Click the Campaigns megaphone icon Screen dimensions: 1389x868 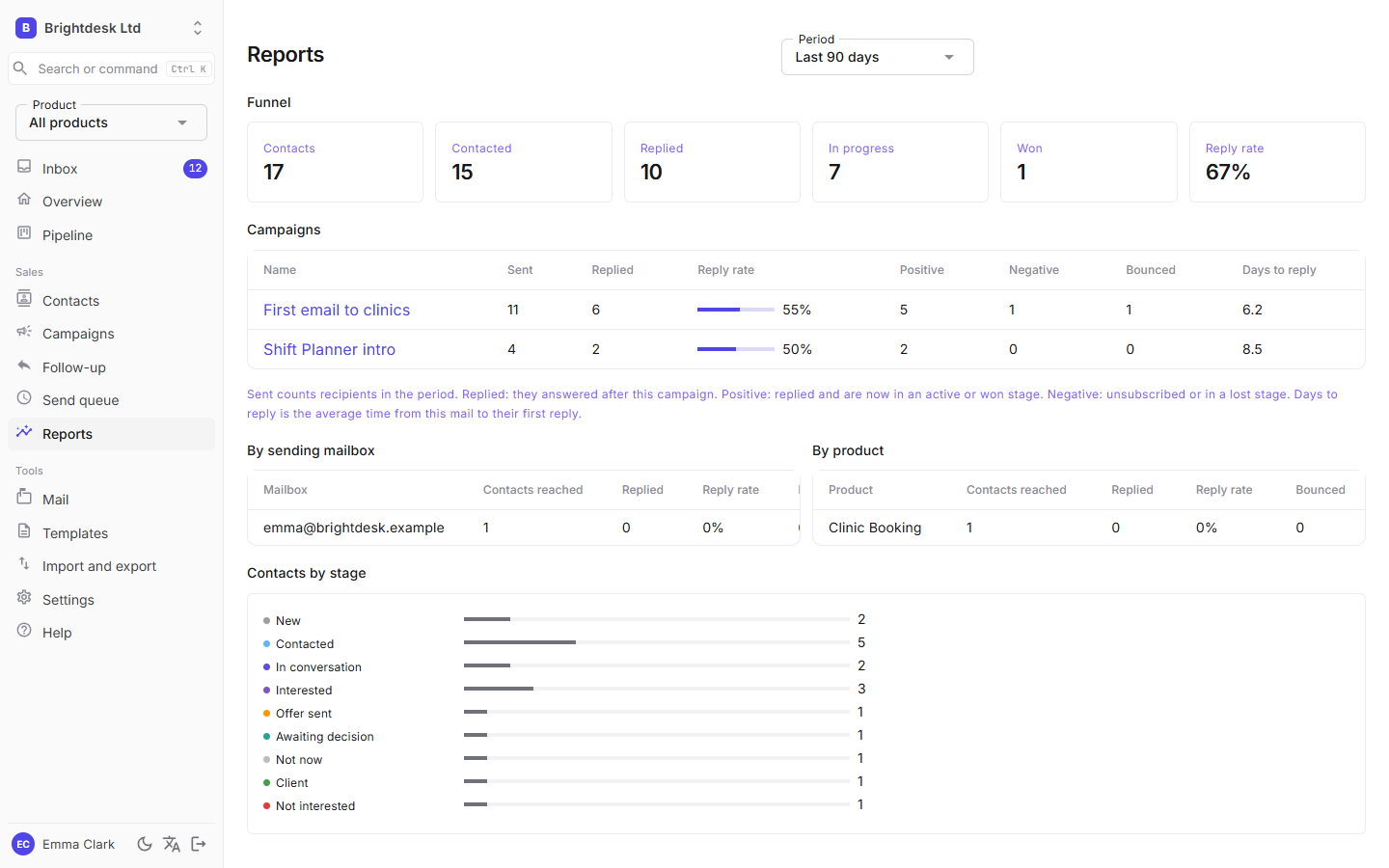[24, 332]
